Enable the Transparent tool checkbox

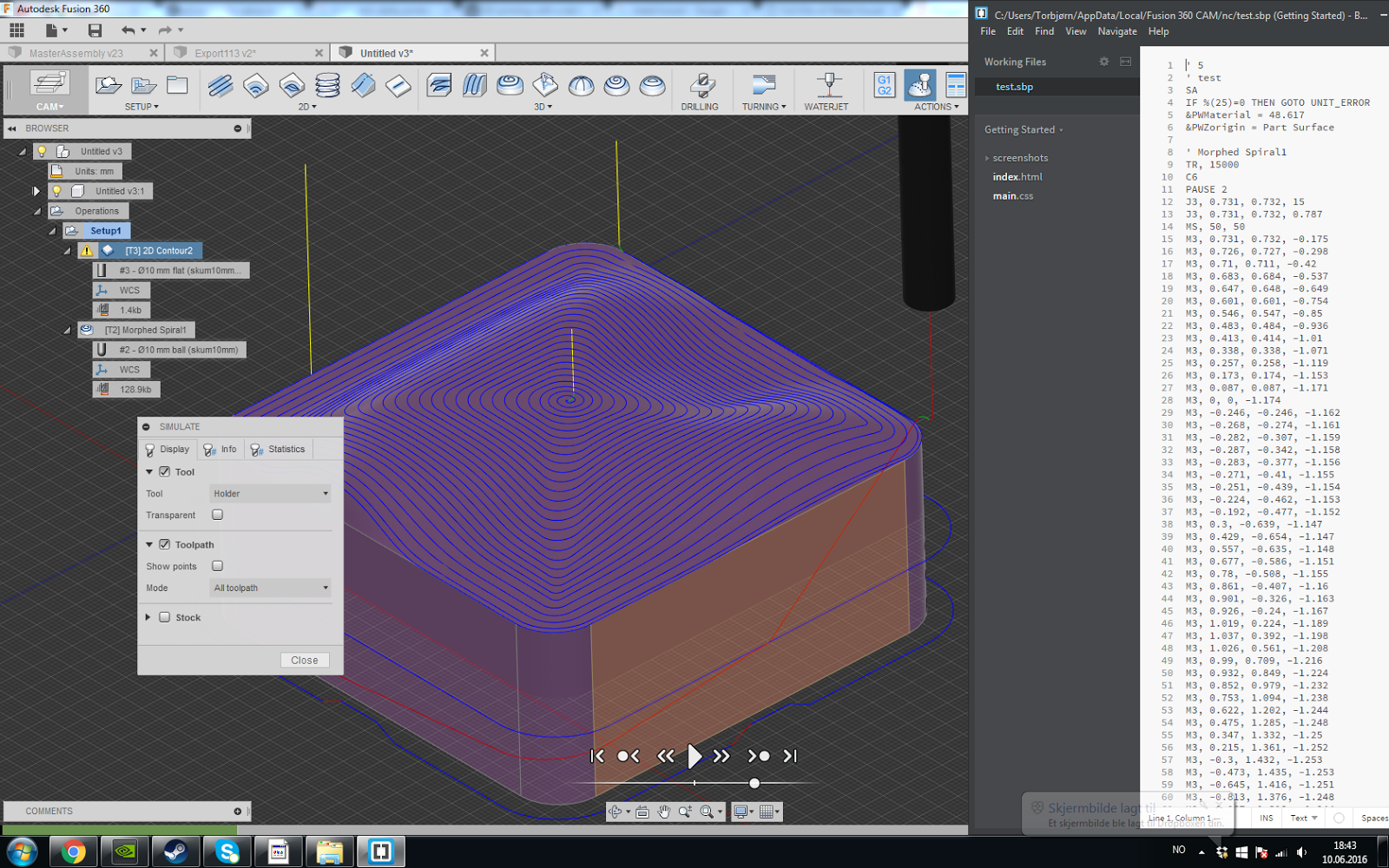(218, 515)
